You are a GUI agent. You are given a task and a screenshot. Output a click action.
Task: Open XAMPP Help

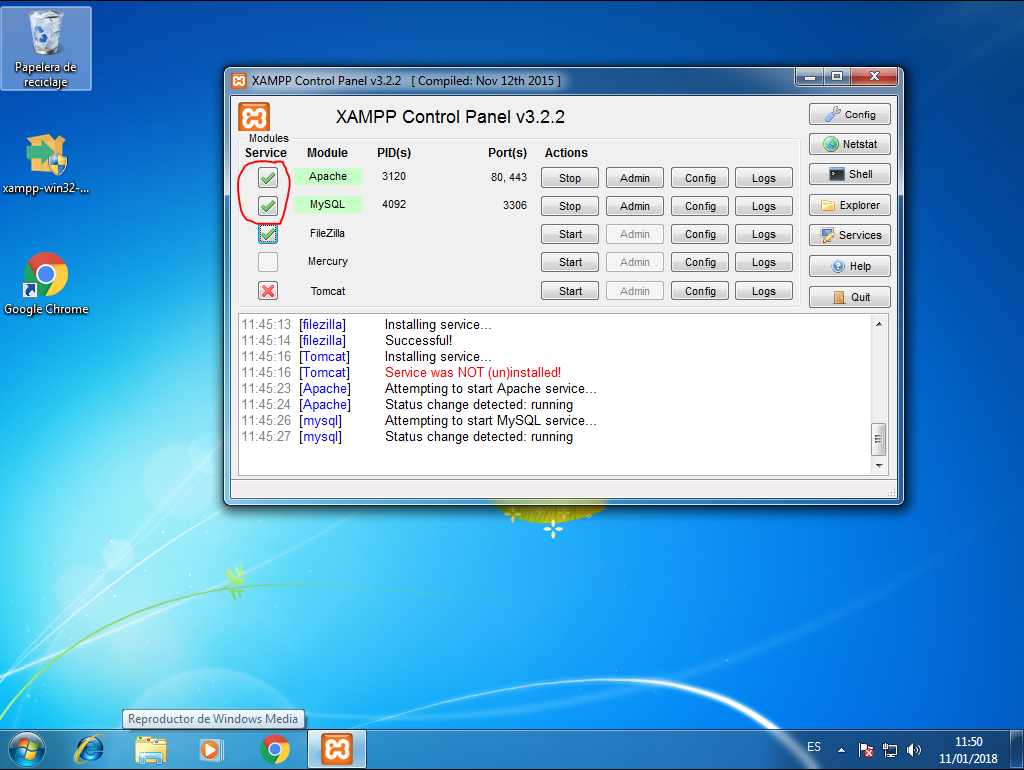tap(848, 265)
